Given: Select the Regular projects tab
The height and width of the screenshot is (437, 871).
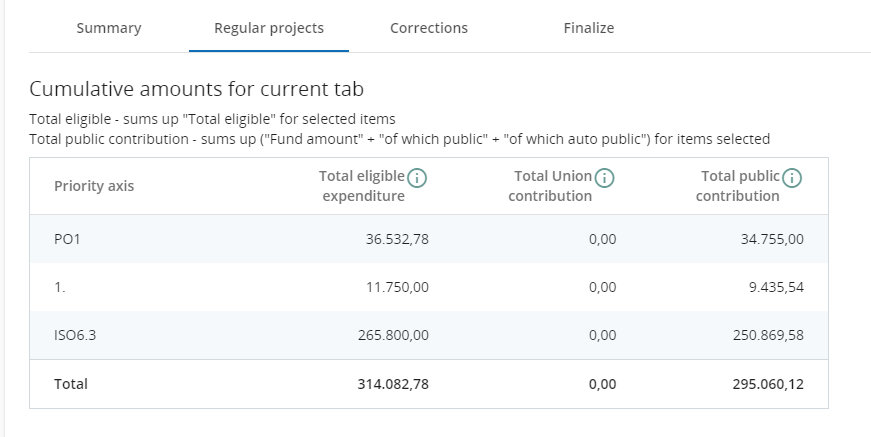Looking at the screenshot, I should point(269,28).
